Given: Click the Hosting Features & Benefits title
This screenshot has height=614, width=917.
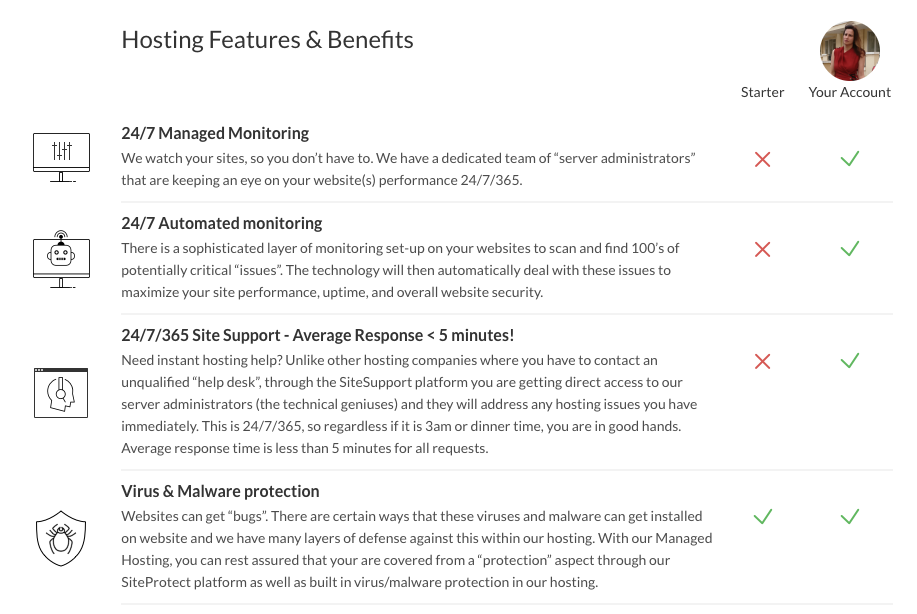Looking at the screenshot, I should [x=267, y=40].
